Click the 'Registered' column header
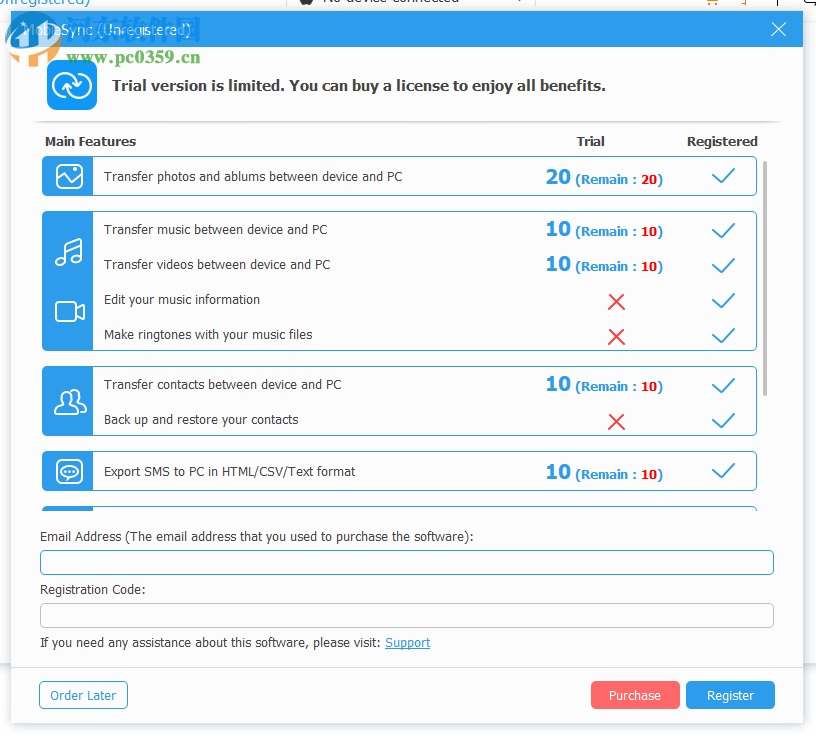 pos(722,142)
